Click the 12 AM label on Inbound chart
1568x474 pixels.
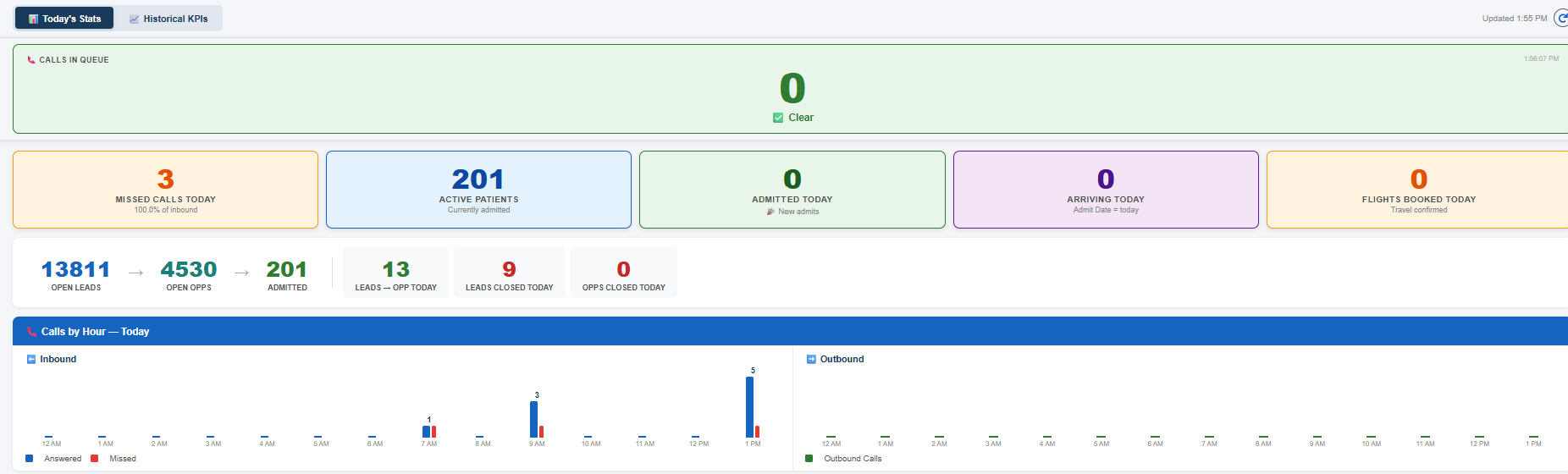coord(52,444)
